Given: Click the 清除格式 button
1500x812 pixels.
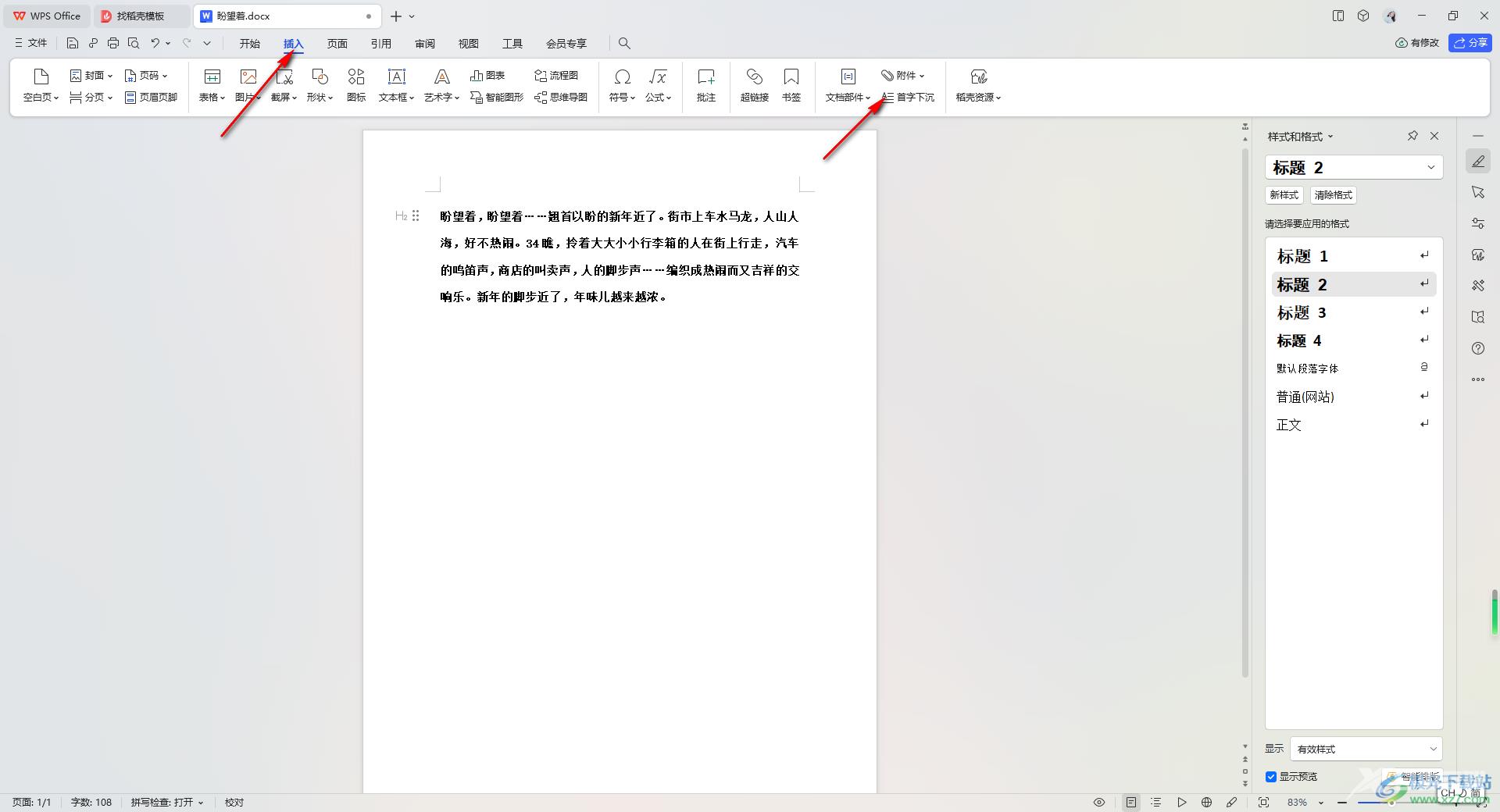Looking at the screenshot, I should pyautogui.click(x=1334, y=195).
